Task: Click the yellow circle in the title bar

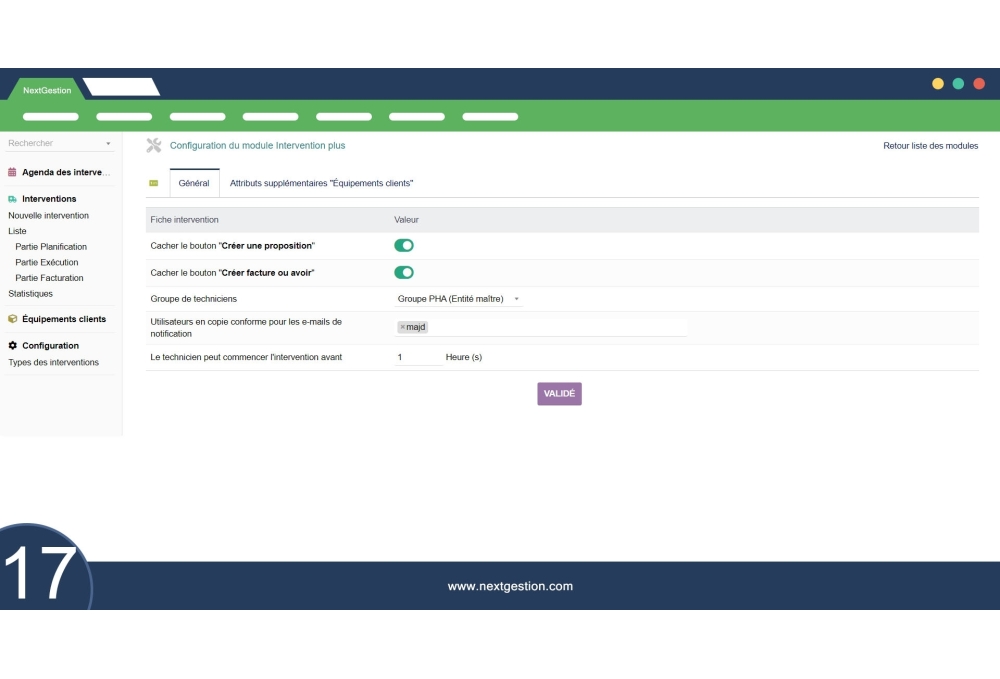Action: click(x=938, y=84)
